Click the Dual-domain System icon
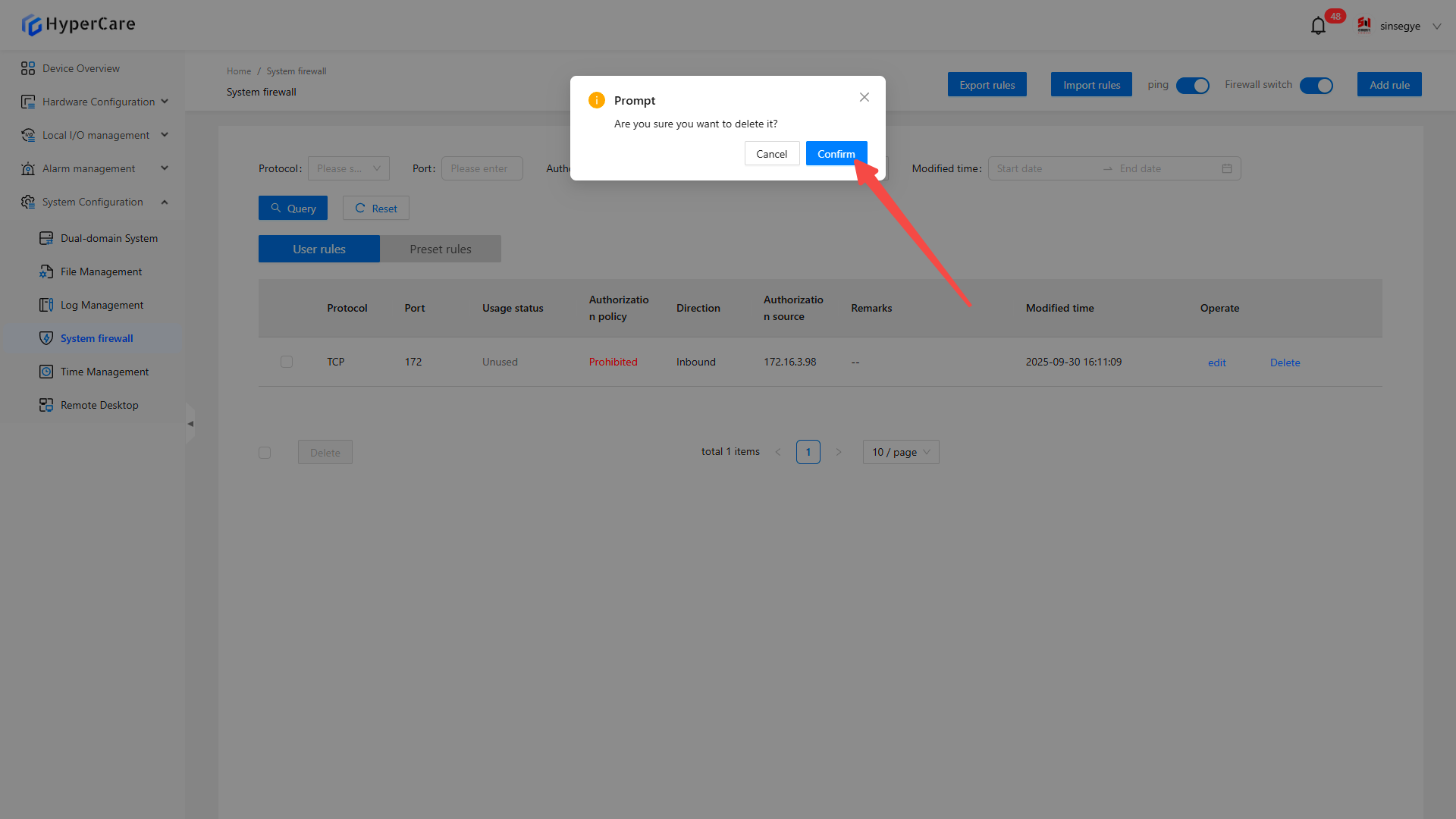 click(x=46, y=238)
